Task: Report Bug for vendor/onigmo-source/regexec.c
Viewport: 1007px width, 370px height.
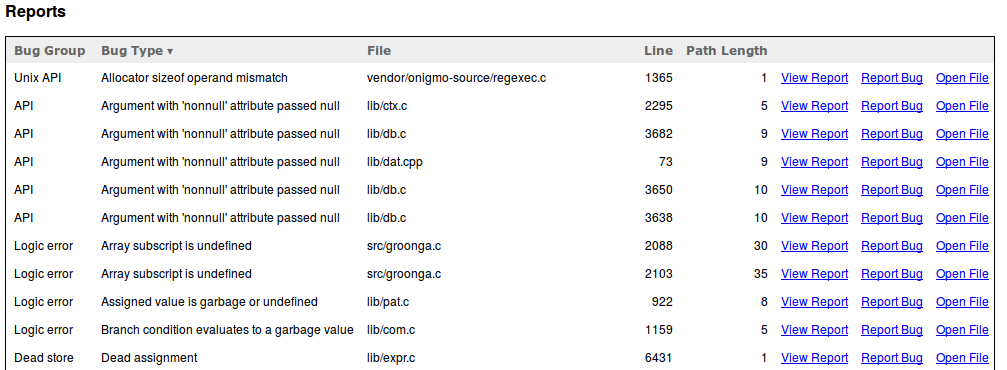Action: [x=891, y=78]
